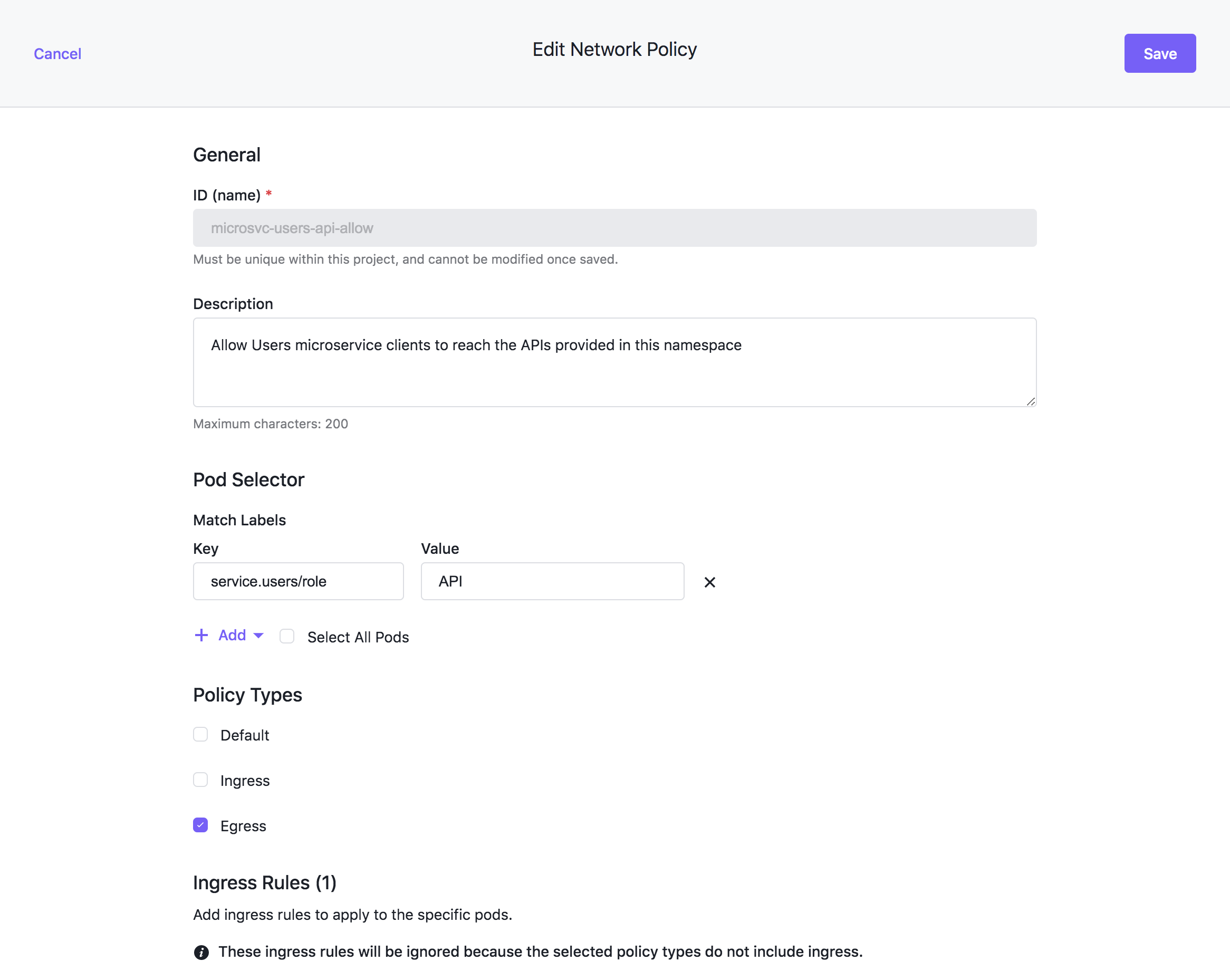
Task: Select the Pod Selector section header
Action: coord(249,479)
